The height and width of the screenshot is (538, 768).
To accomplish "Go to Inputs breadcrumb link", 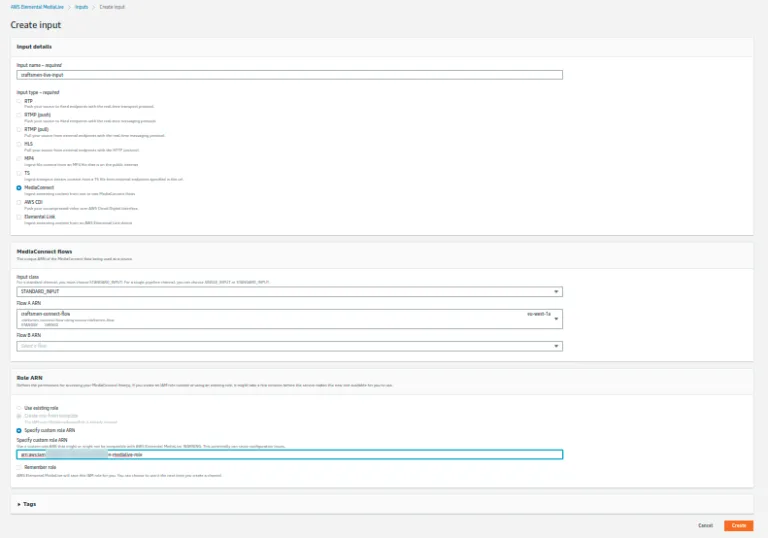I will 81,7.
